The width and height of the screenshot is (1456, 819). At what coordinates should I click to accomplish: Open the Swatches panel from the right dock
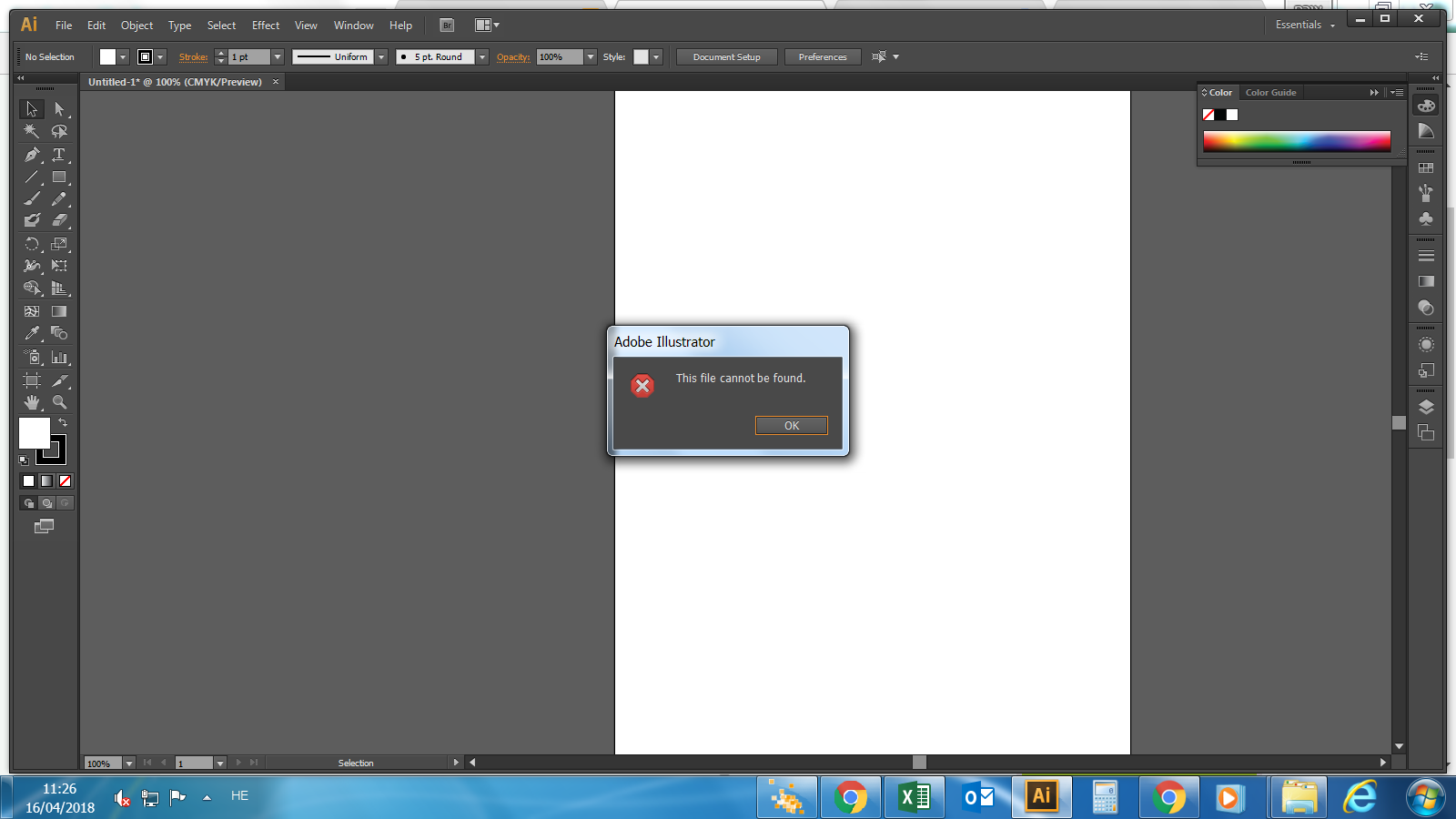[1426, 168]
